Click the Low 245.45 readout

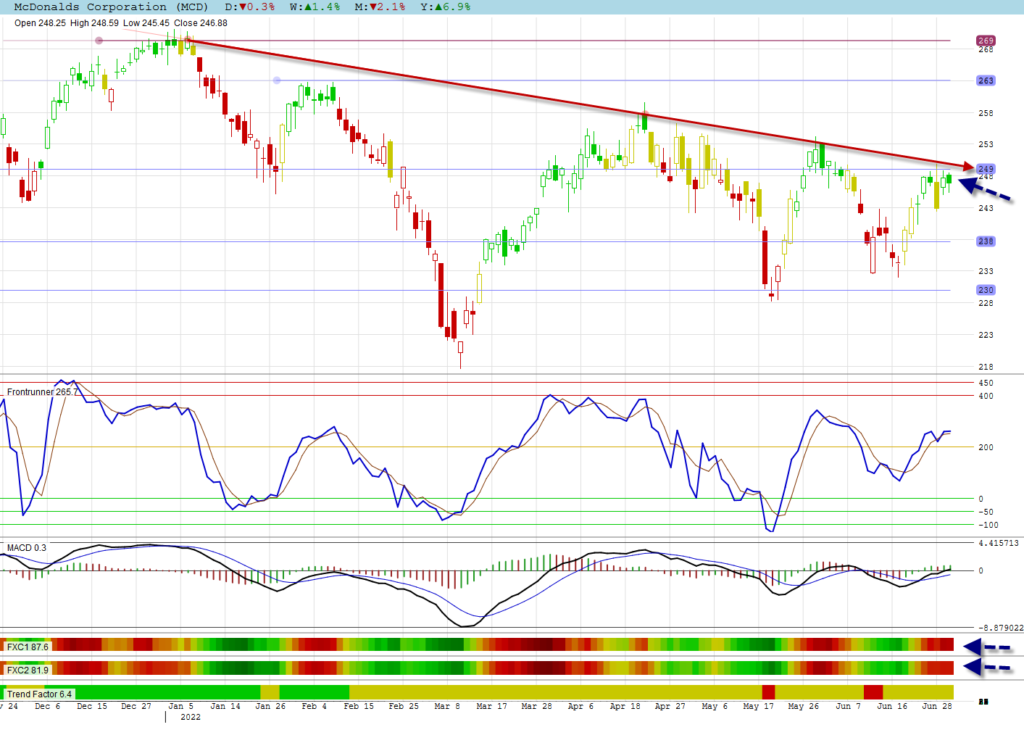146,23
